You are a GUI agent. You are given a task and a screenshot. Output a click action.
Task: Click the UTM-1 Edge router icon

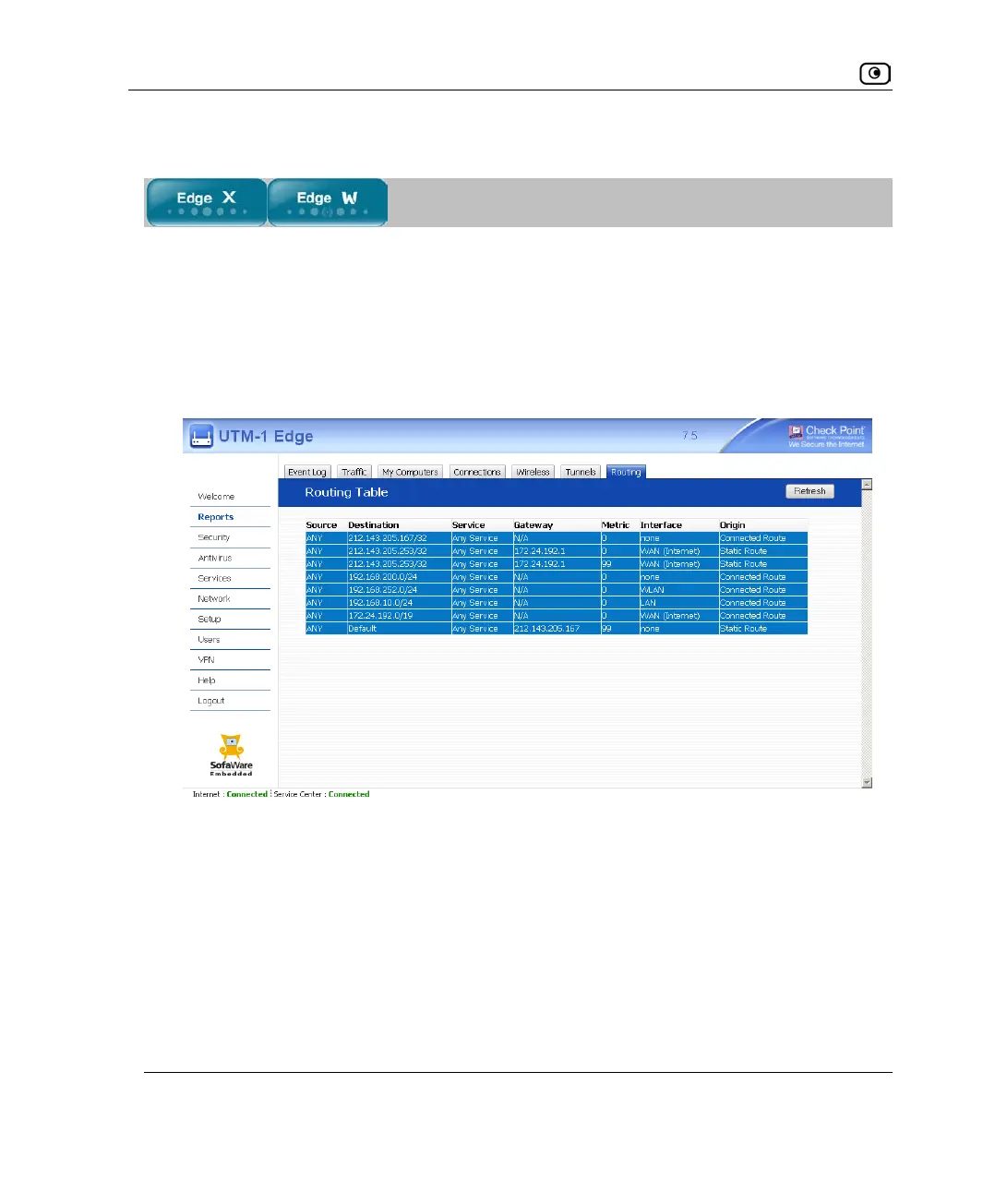pos(201,436)
